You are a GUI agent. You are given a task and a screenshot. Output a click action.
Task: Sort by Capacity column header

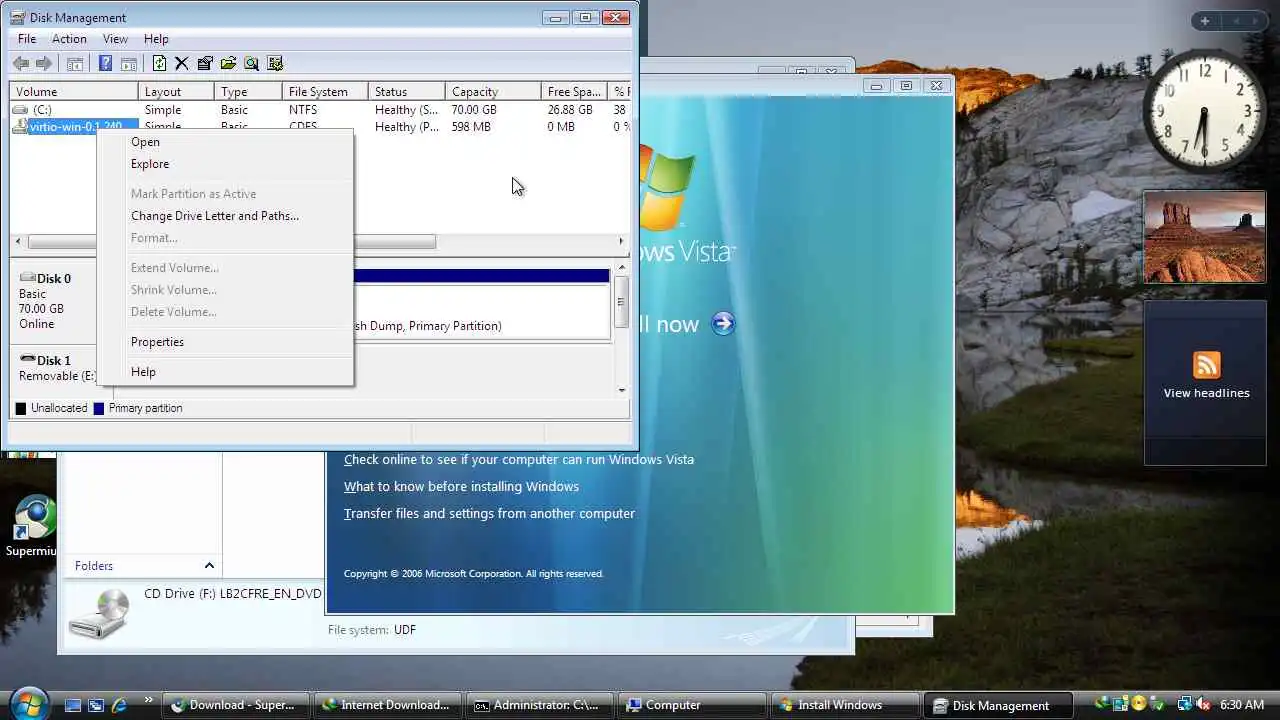493,91
